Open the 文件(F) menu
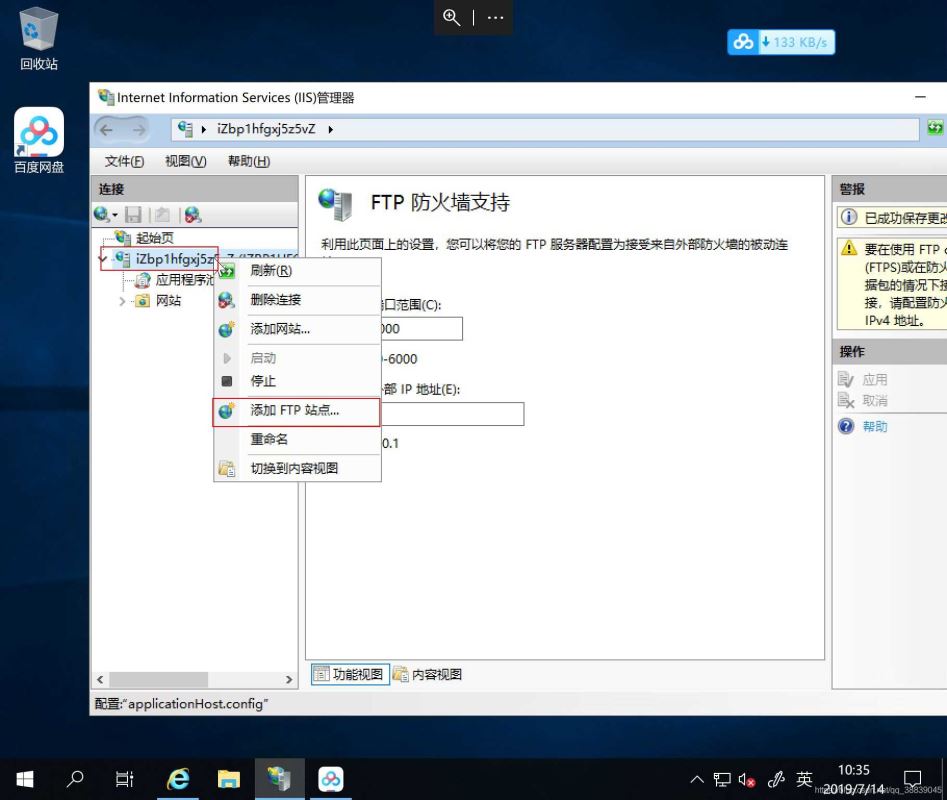This screenshot has height=800, width=947. 124,161
